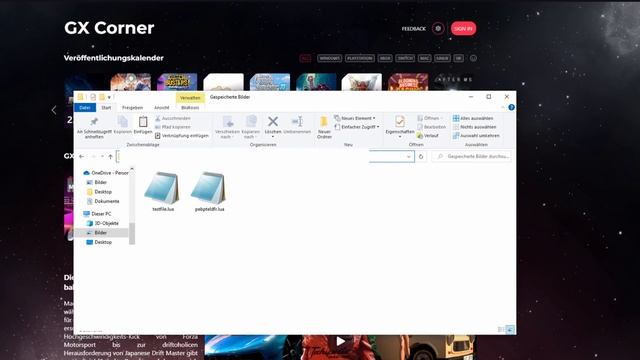Show file history with Verlauf

click(x=428, y=136)
